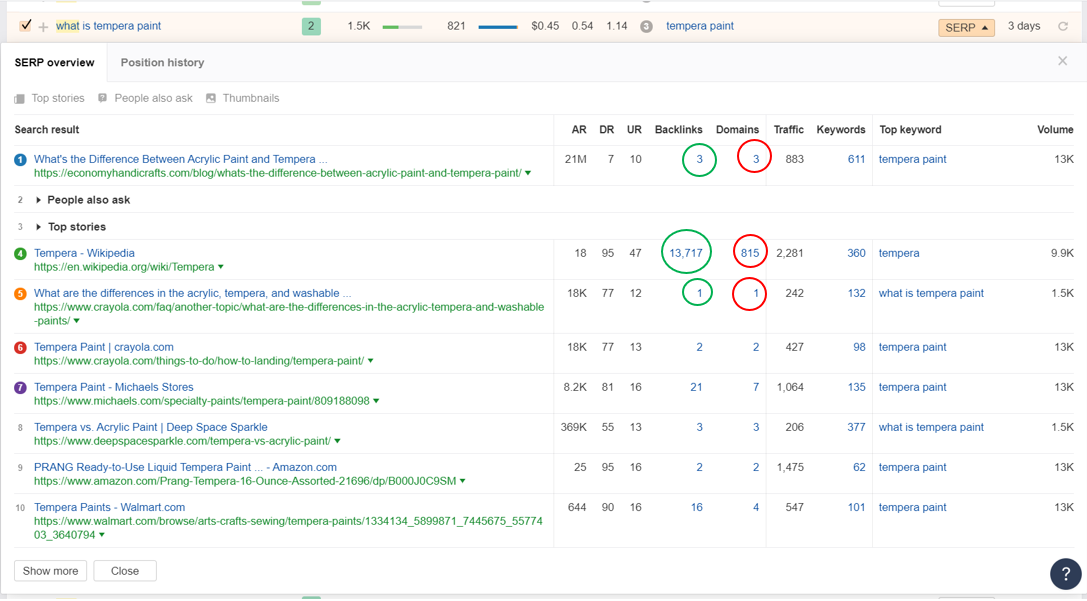Screen dimensions: 1087x601
Task: Click the Volume column header
Action: [1055, 130]
